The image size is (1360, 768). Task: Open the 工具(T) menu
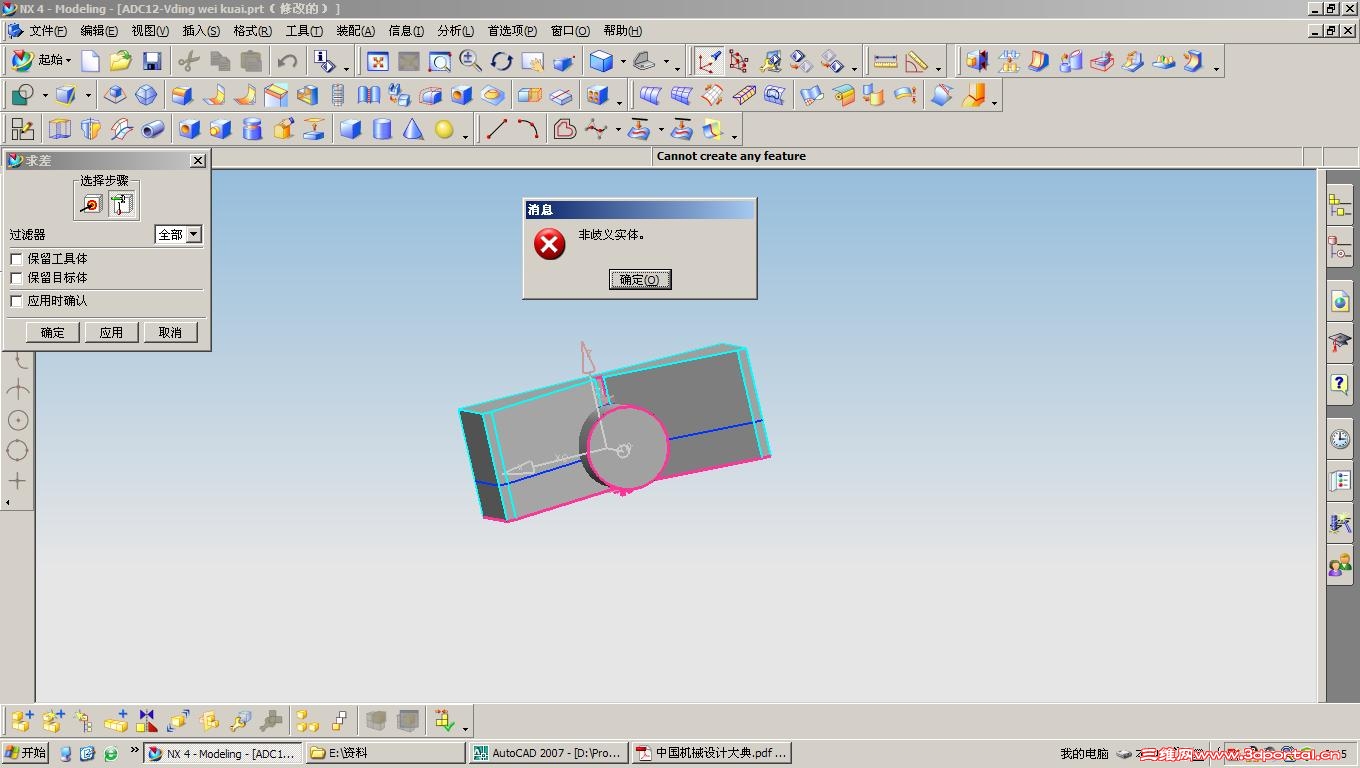point(304,31)
